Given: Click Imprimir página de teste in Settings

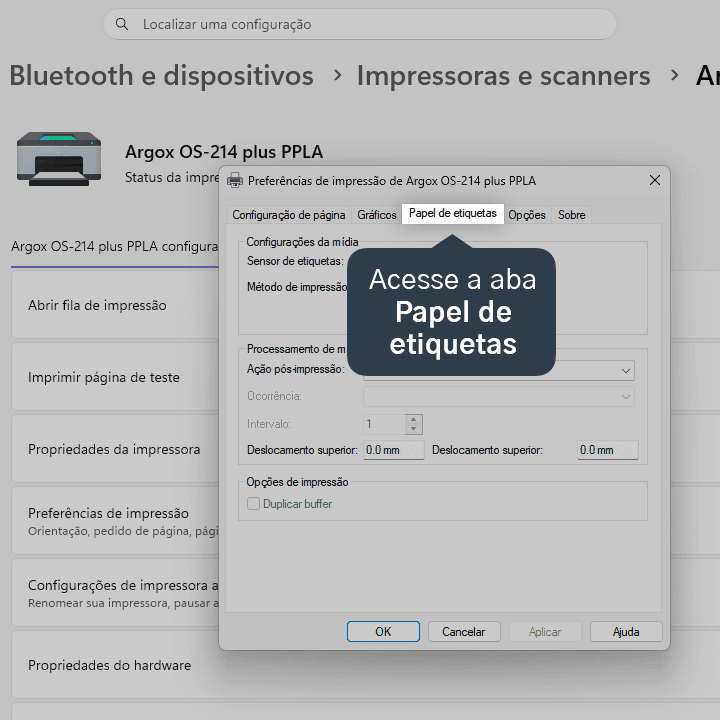Looking at the screenshot, I should pyautogui.click(x=115, y=377).
